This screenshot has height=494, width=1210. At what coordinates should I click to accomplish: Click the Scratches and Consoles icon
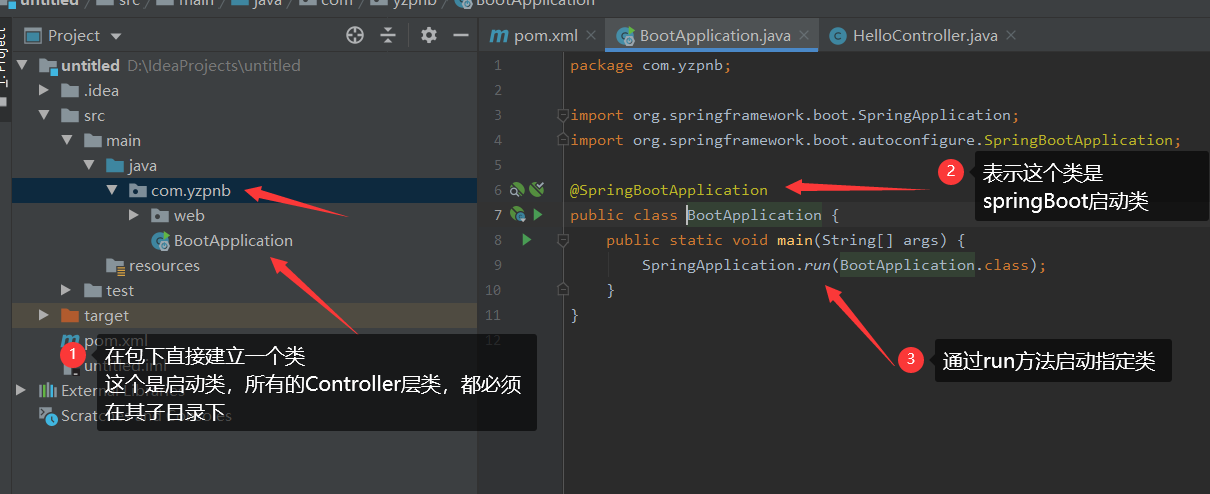pyautogui.click(x=47, y=415)
